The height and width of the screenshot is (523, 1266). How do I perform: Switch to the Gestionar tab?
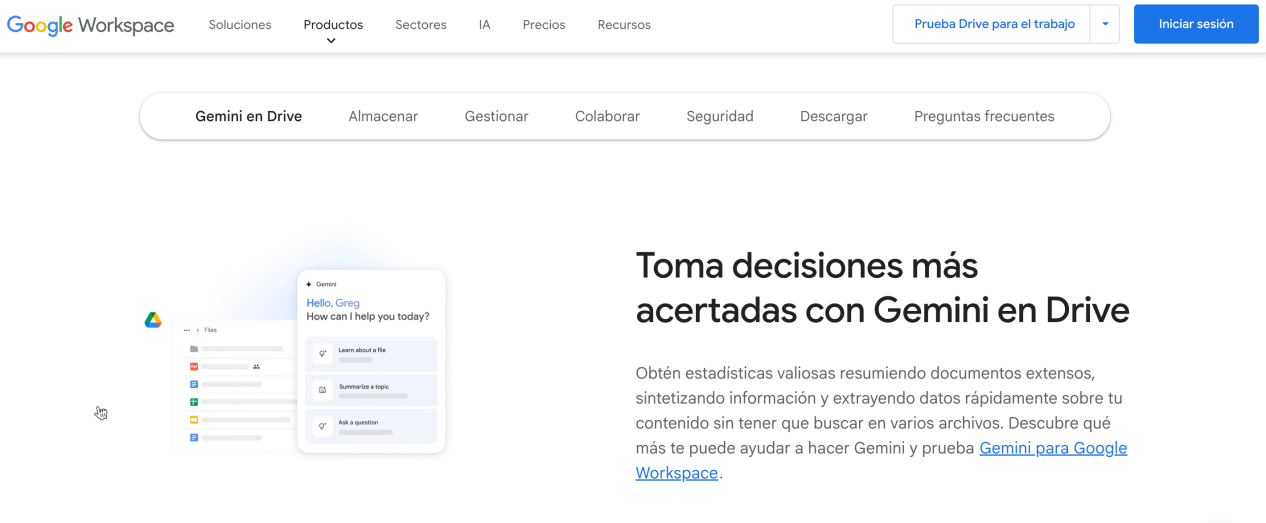click(496, 116)
